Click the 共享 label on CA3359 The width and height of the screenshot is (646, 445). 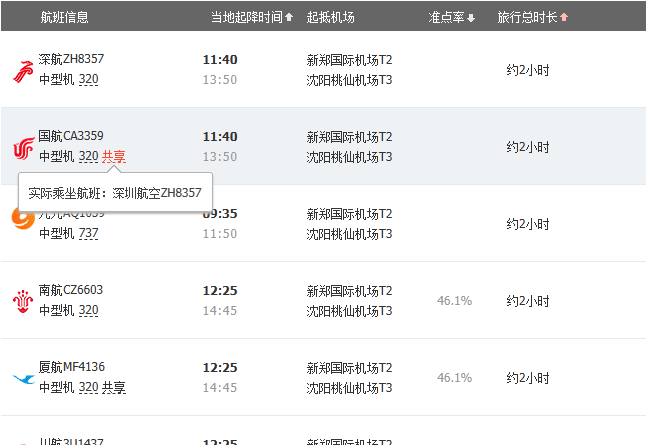coord(114,156)
